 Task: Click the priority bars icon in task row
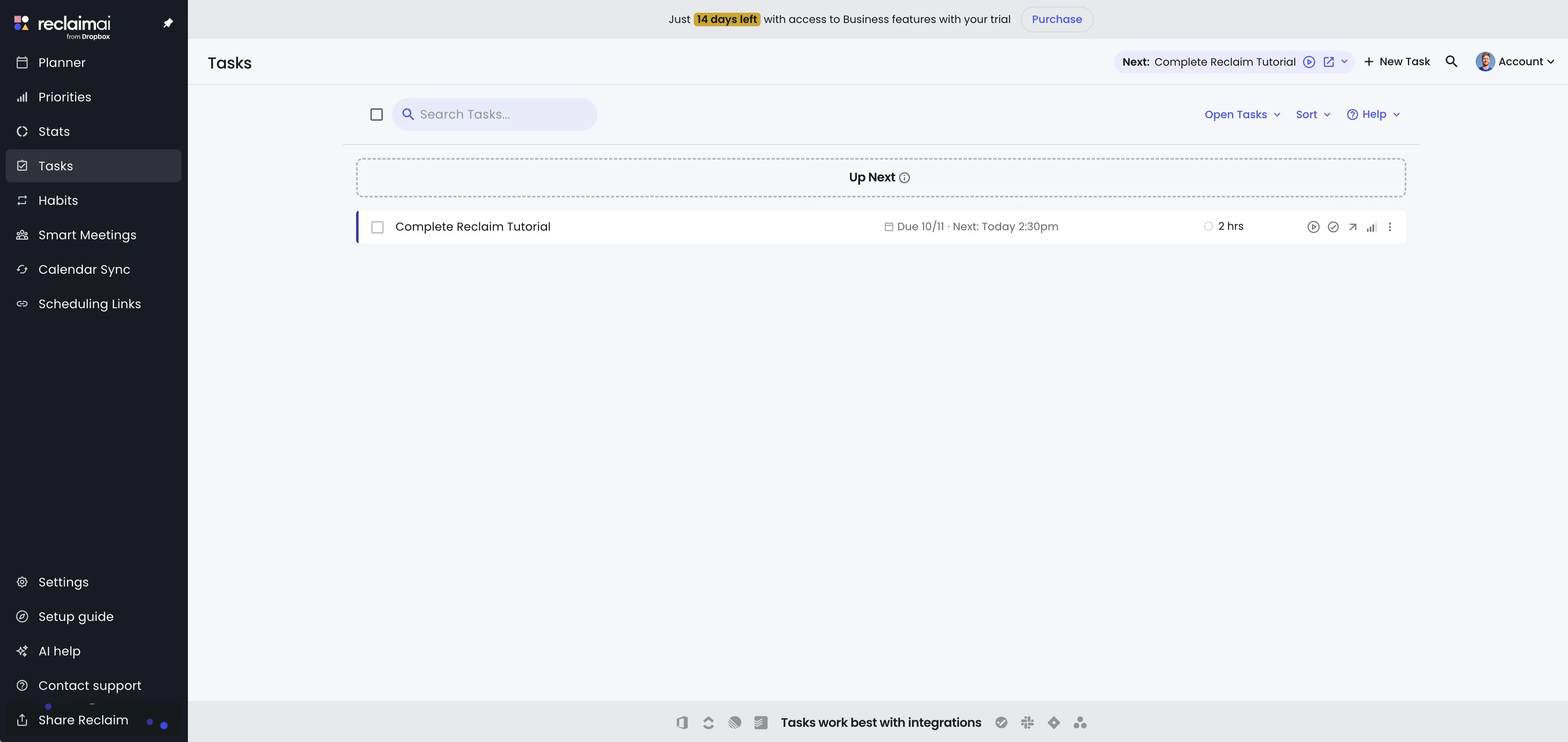click(x=1371, y=227)
